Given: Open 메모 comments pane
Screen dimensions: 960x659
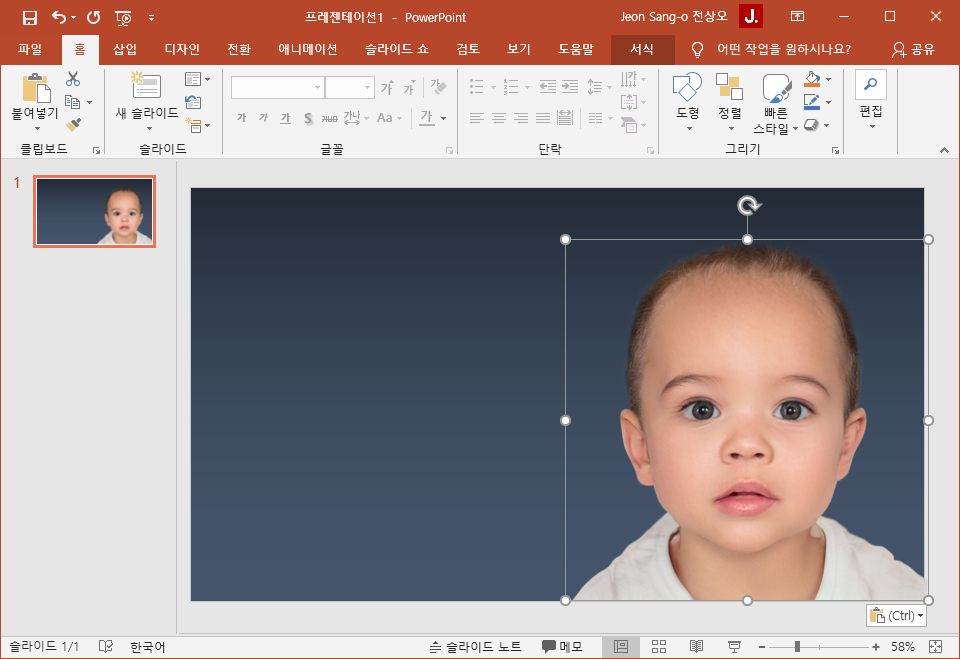Looking at the screenshot, I should point(561,646).
